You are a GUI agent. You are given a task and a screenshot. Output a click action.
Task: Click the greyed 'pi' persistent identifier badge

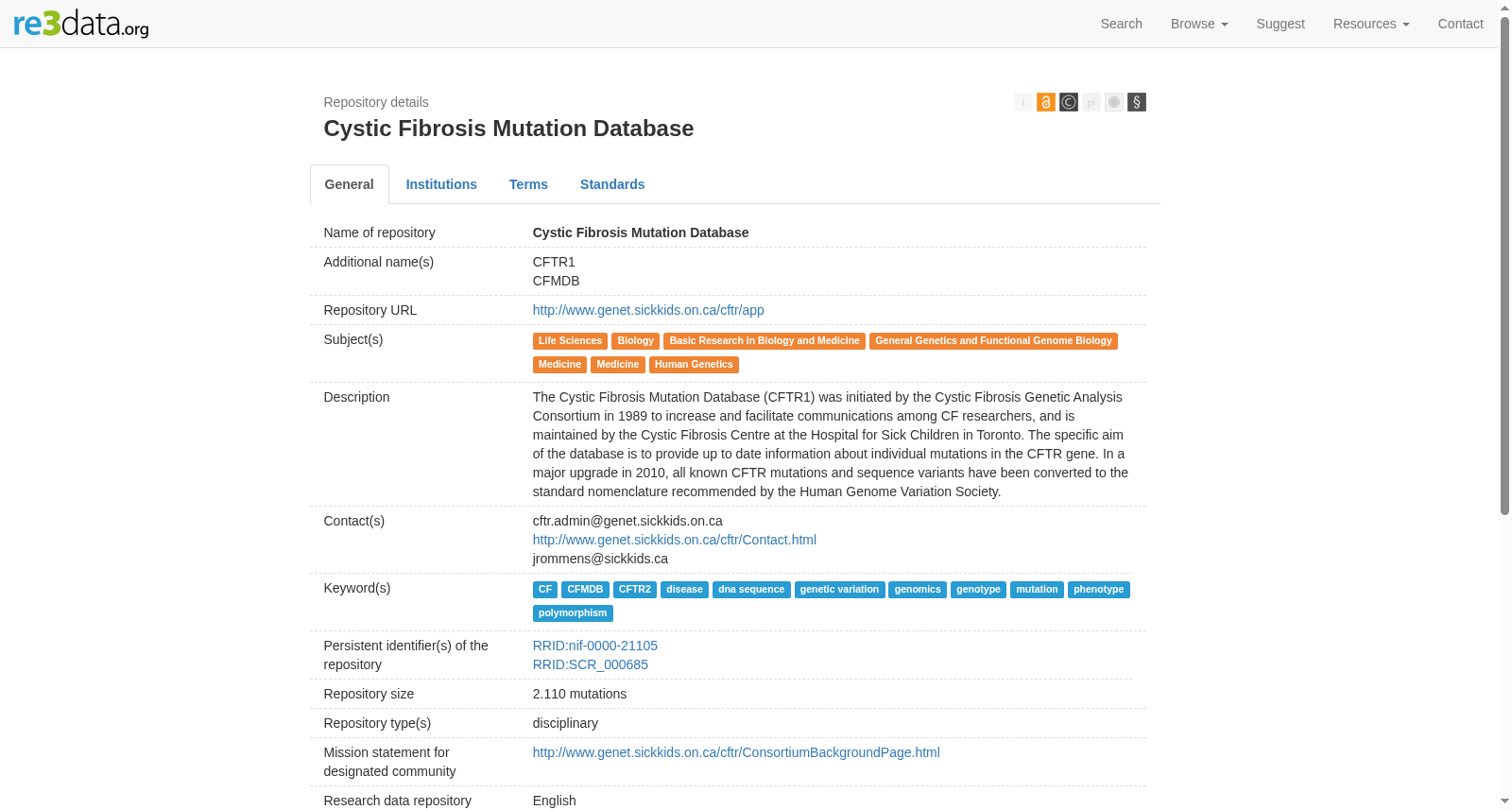1091,102
